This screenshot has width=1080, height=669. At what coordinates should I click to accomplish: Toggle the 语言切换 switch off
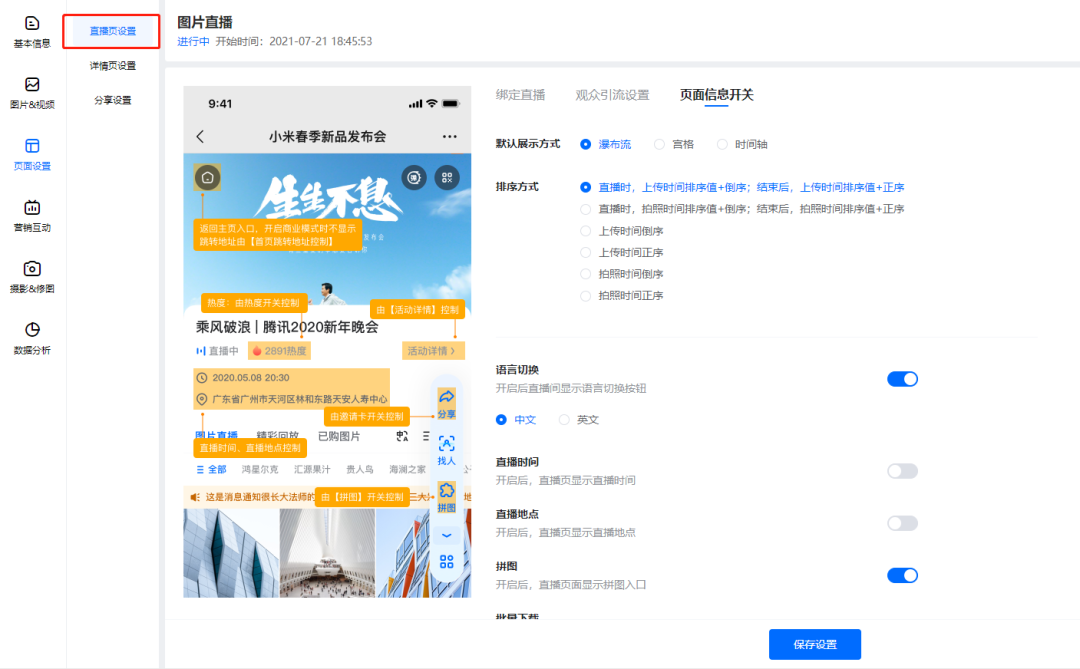coord(902,379)
